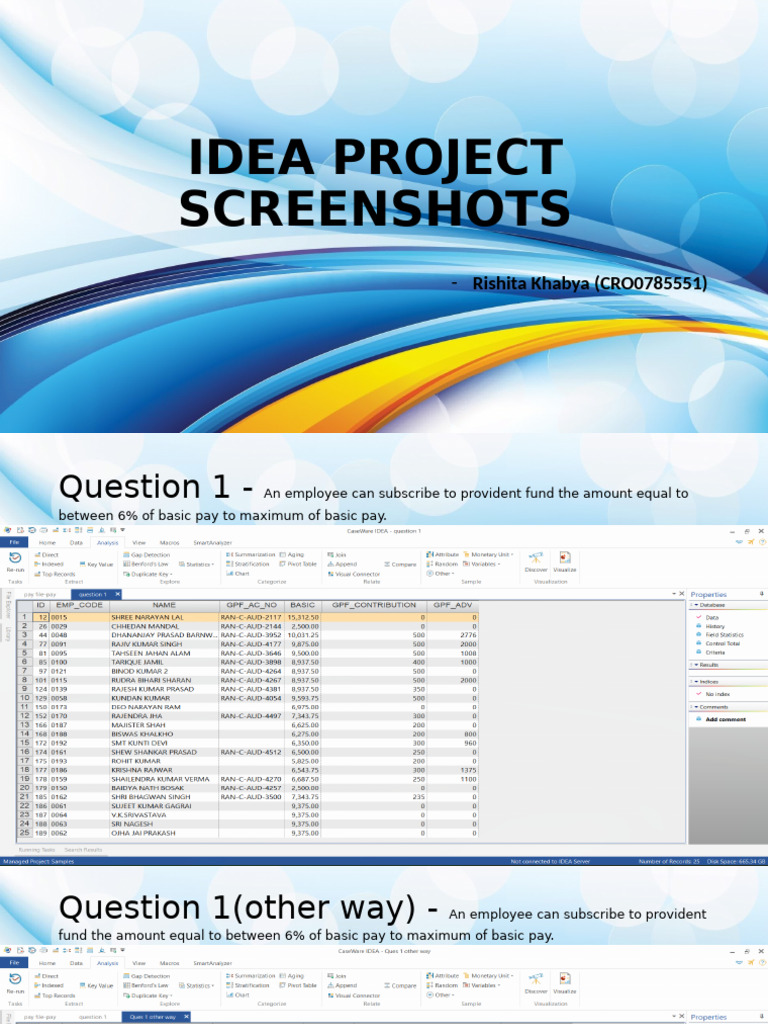Screen dimensions: 768x1024
Task: Click Key Value in question 1 window
Action: point(97,564)
